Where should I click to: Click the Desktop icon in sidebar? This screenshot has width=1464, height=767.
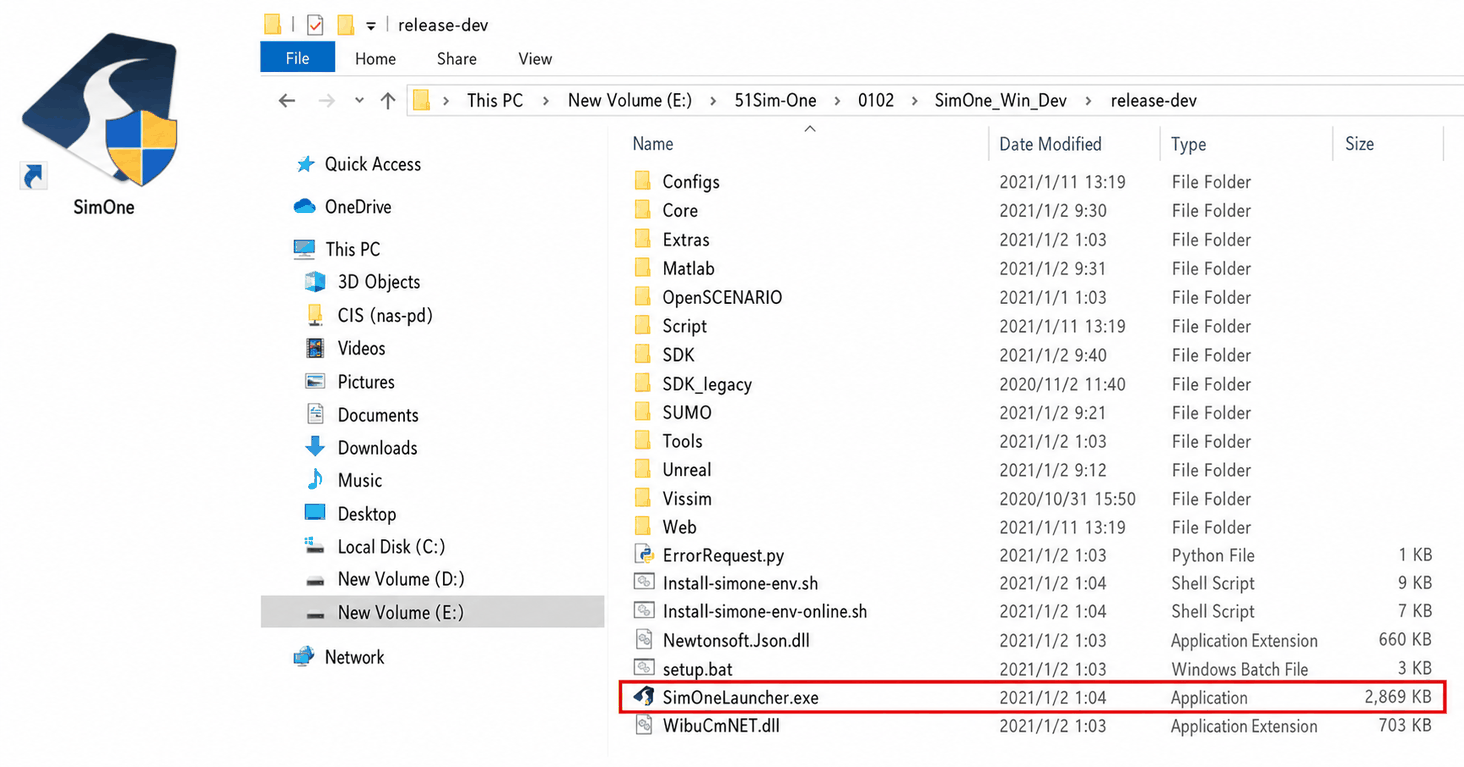click(x=315, y=513)
